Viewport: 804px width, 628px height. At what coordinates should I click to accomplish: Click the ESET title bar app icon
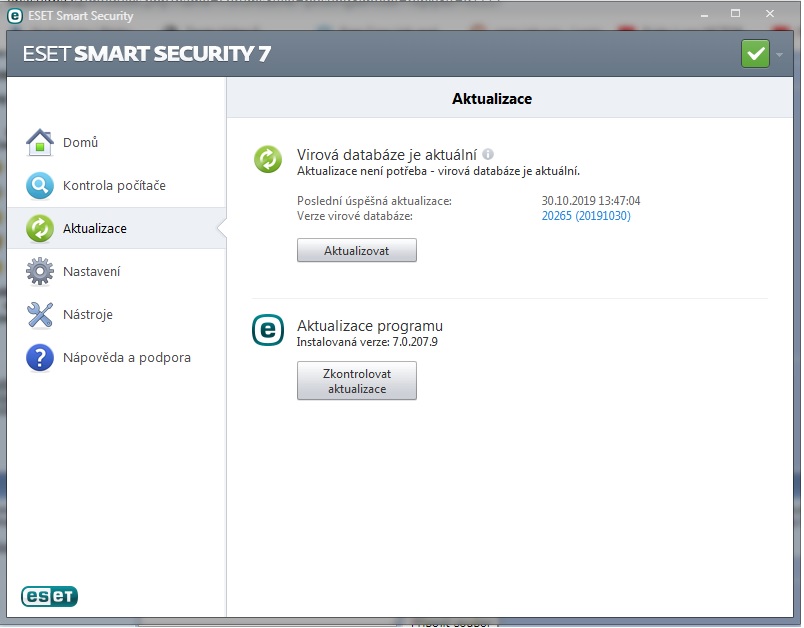pyautogui.click(x=15, y=15)
